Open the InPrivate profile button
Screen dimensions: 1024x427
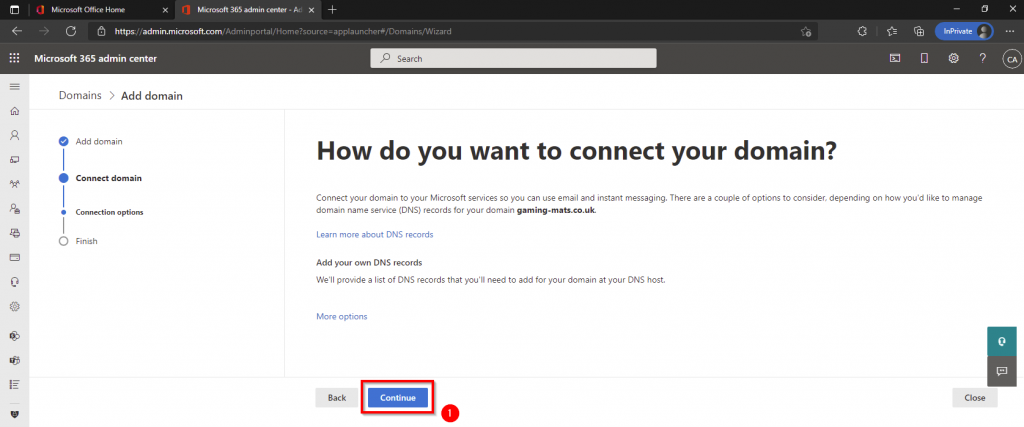click(x=964, y=31)
